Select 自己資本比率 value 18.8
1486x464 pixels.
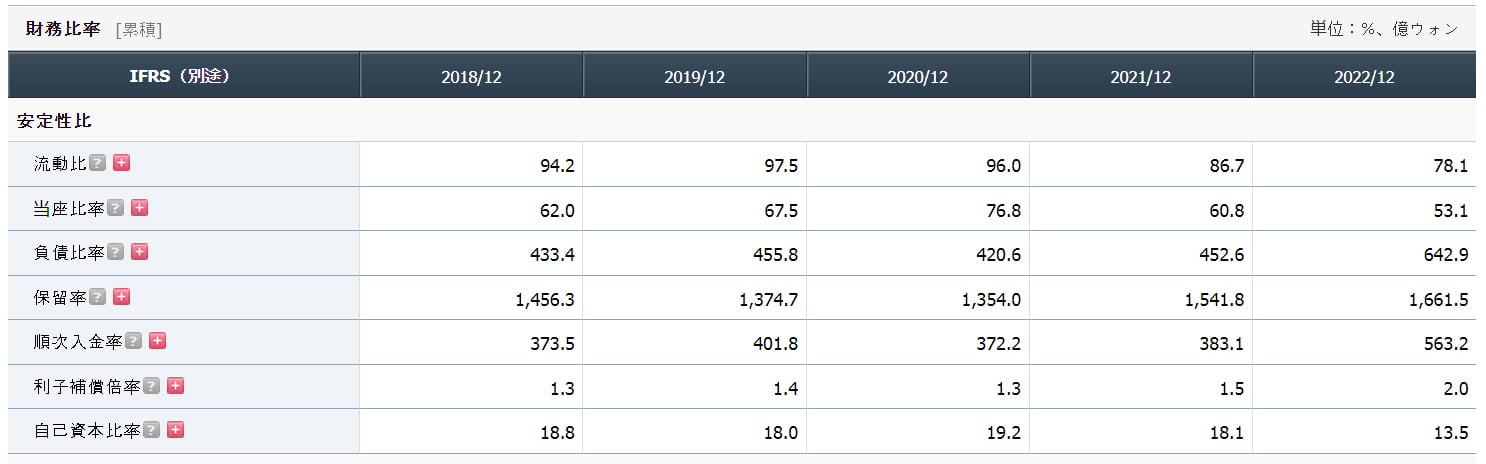(x=557, y=433)
